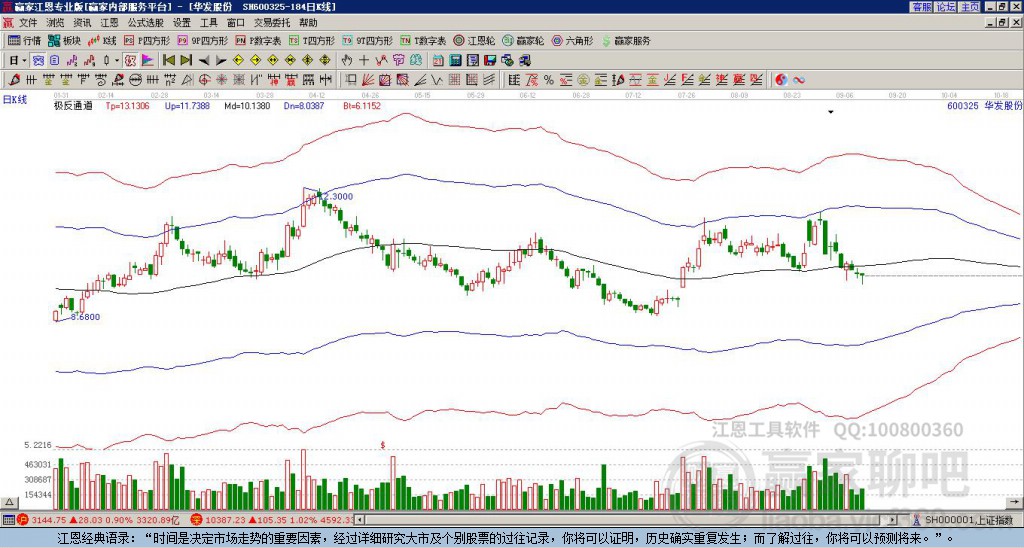Open the 赢家轮 wheel tool
Image resolution: width=1024 pixels, height=548 pixels.
(x=523, y=40)
